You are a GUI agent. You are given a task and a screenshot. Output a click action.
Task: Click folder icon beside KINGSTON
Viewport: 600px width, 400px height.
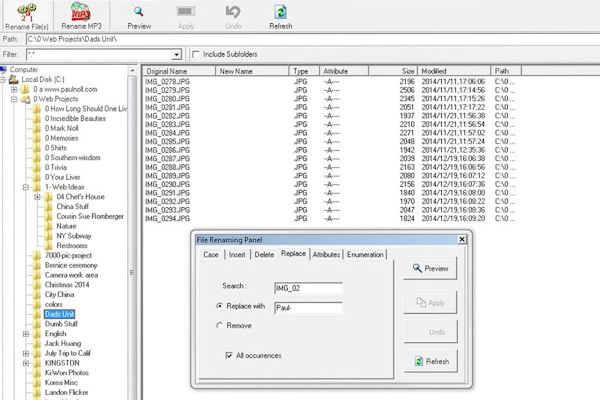click(37, 363)
